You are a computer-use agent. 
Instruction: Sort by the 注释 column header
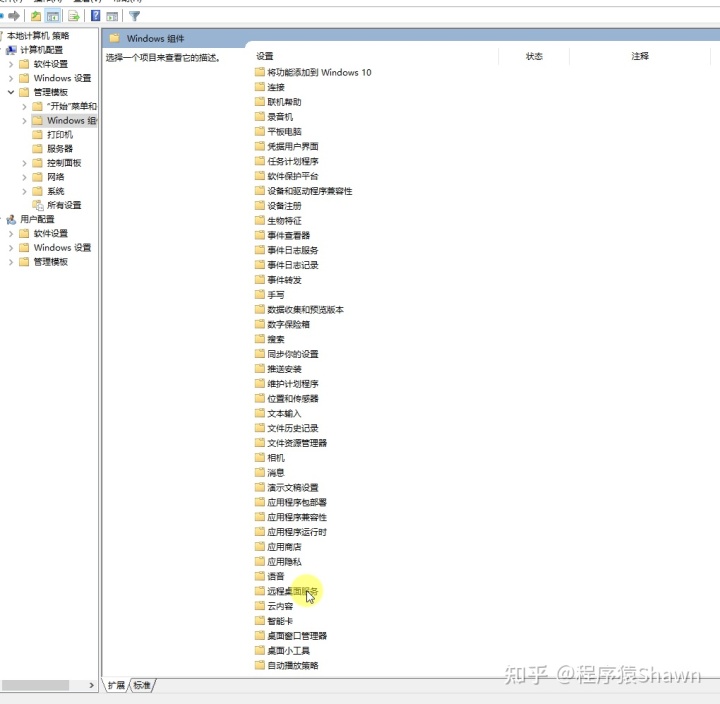[640, 56]
